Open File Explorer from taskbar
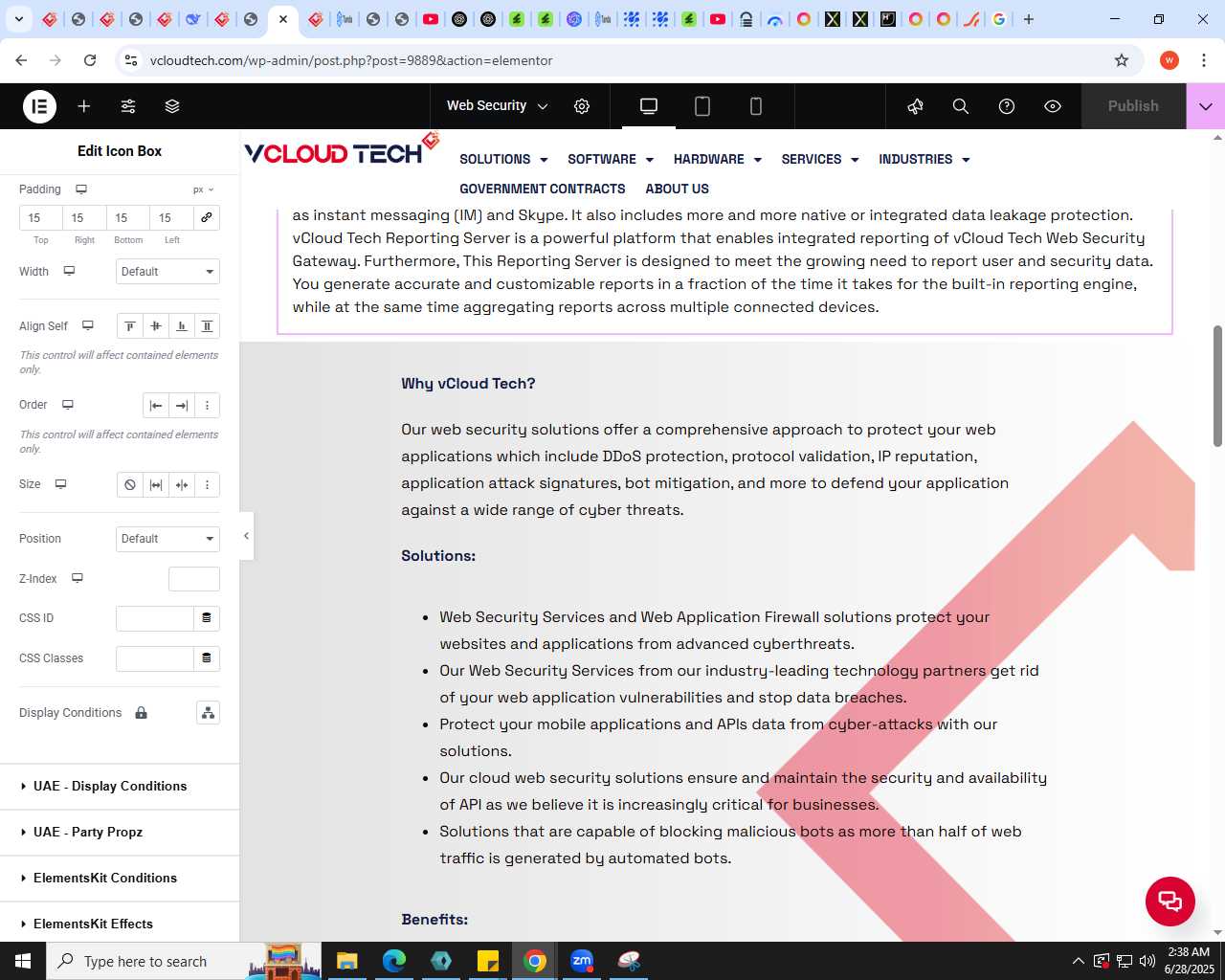The height and width of the screenshot is (980, 1225). point(347,961)
